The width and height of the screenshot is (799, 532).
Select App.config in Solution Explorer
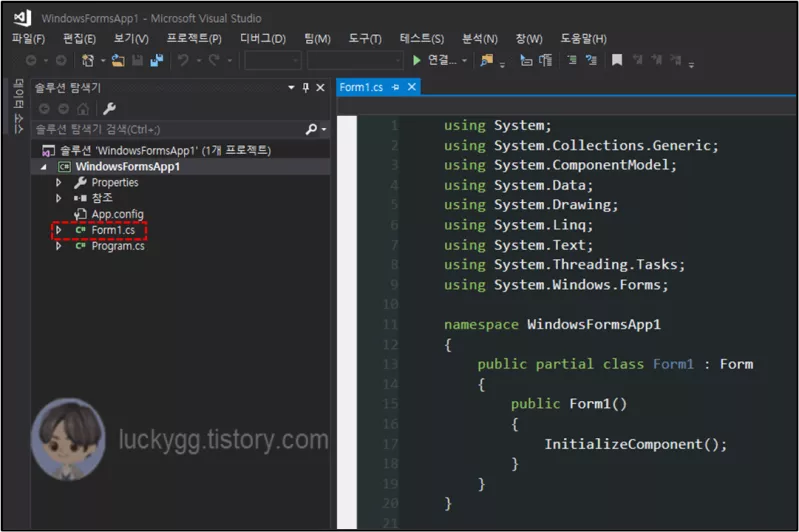coord(117,214)
